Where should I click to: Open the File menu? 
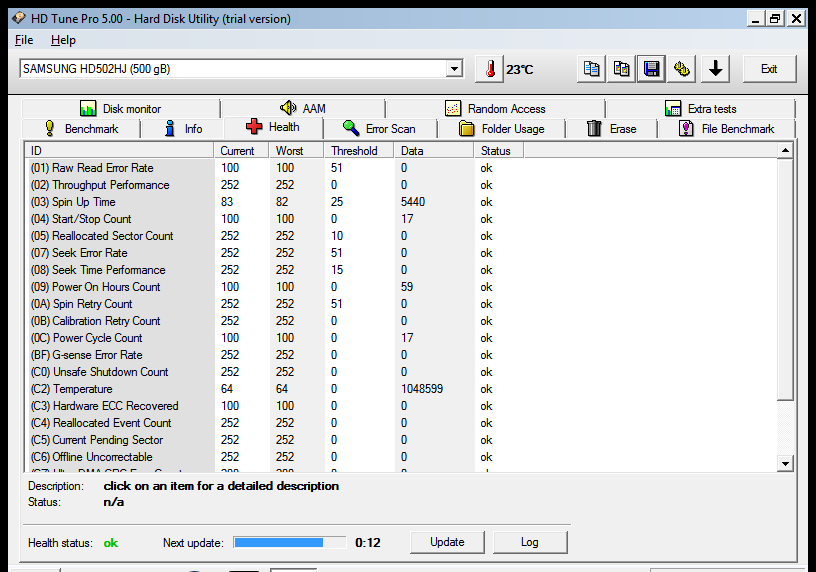tap(24, 40)
